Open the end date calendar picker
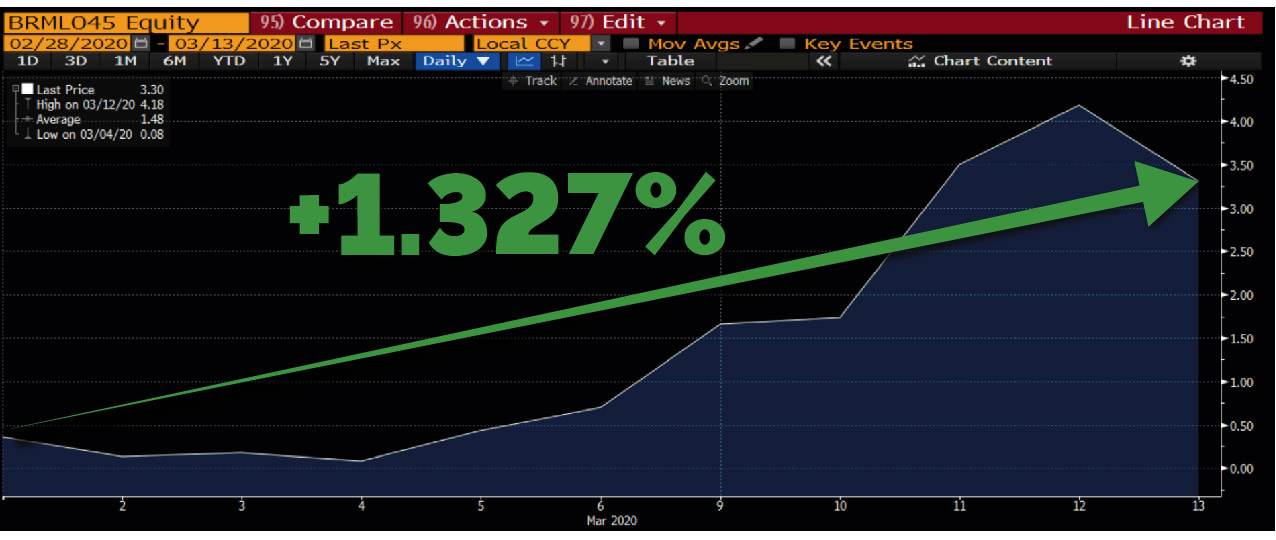Screen dimensions: 1276x540 click(x=305, y=44)
